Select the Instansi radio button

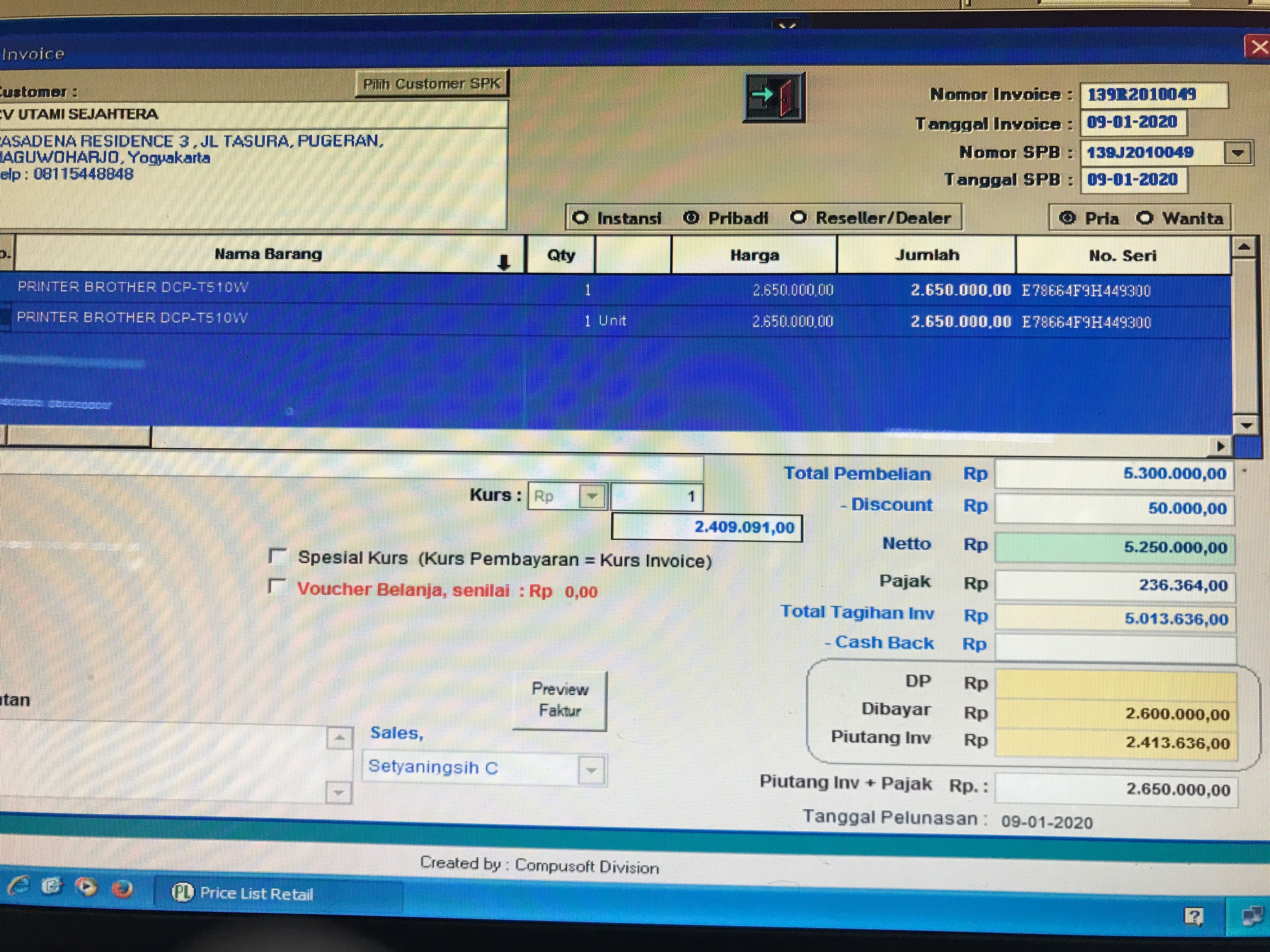[581, 218]
